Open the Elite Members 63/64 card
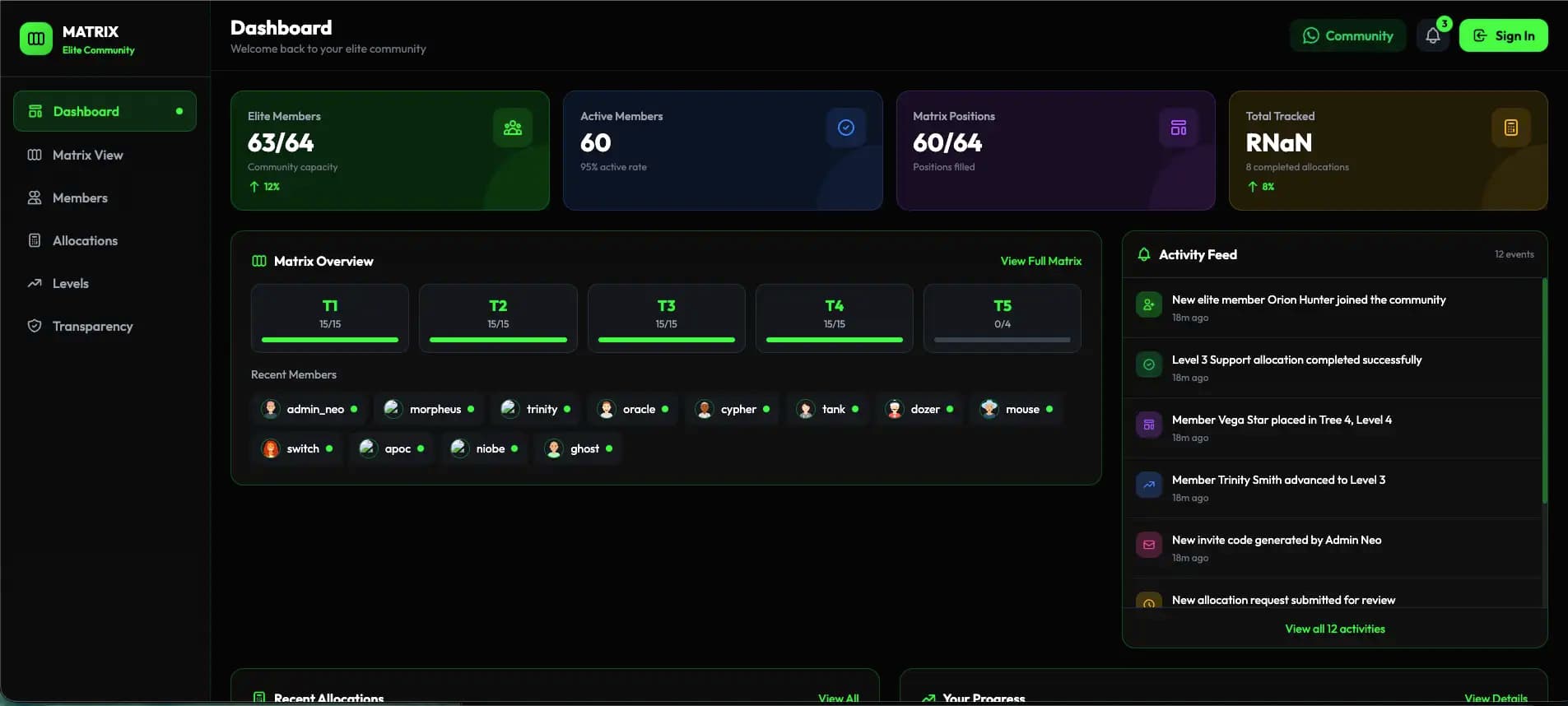1568x706 pixels. point(390,151)
